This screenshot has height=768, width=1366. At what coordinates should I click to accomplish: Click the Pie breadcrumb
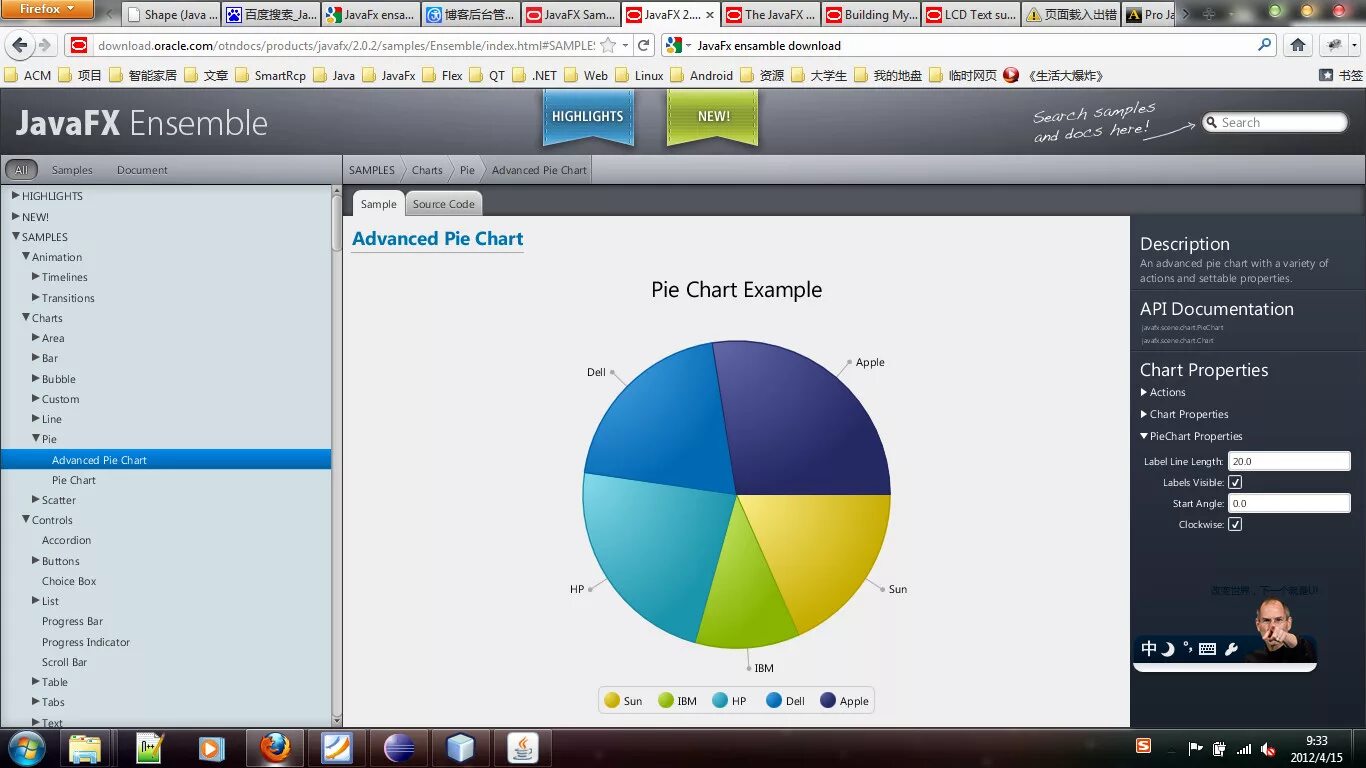click(467, 170)
